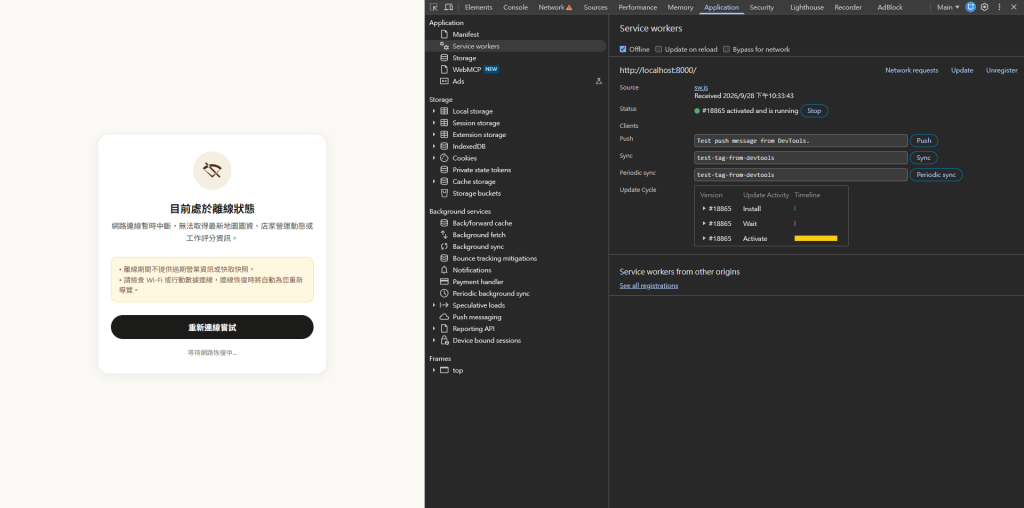Screen dimensions: 1024x508
Task: Click the Back/forward cache icon
Action: tap(445, 223)
